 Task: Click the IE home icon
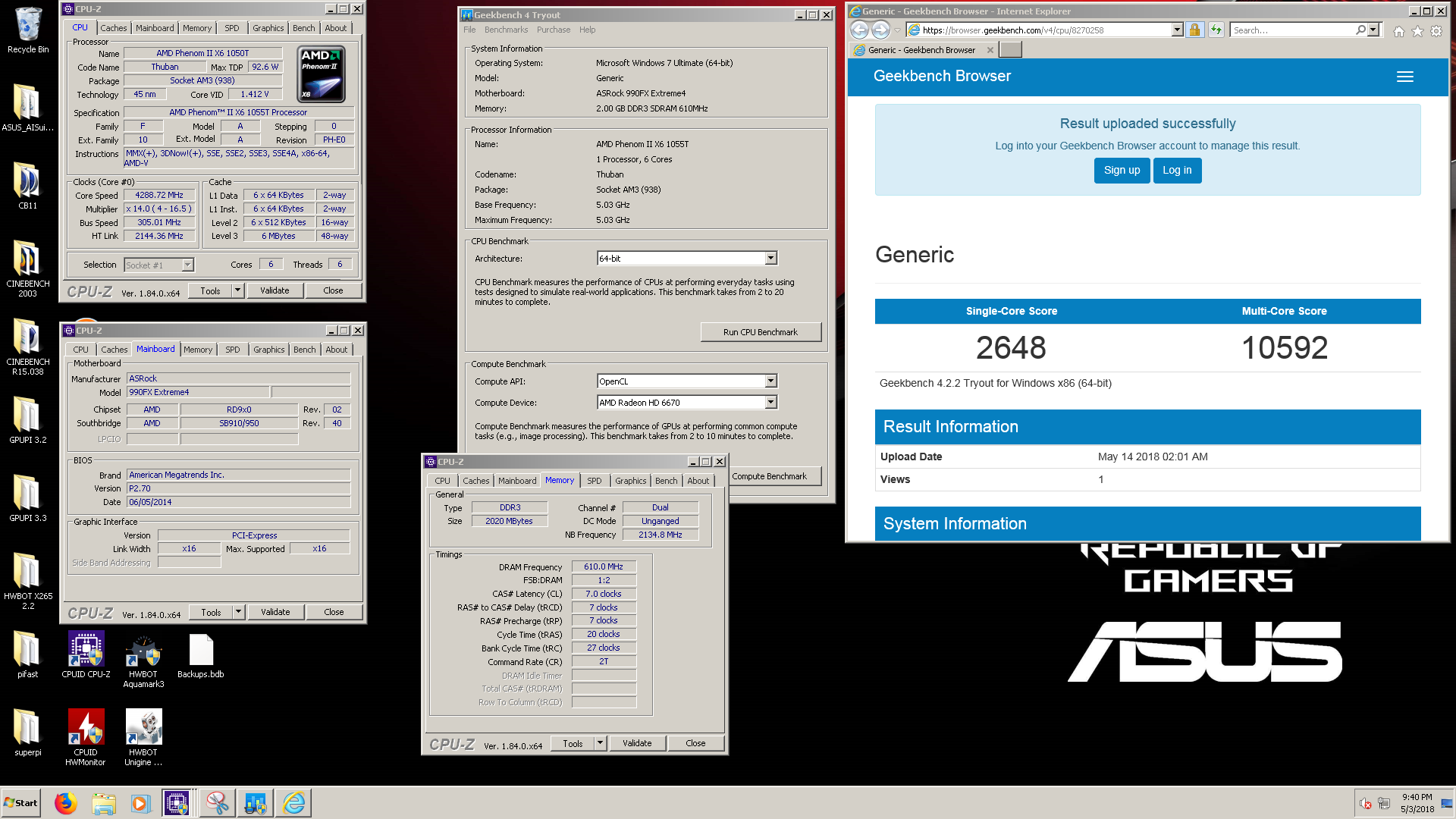tap(1398, 30)
